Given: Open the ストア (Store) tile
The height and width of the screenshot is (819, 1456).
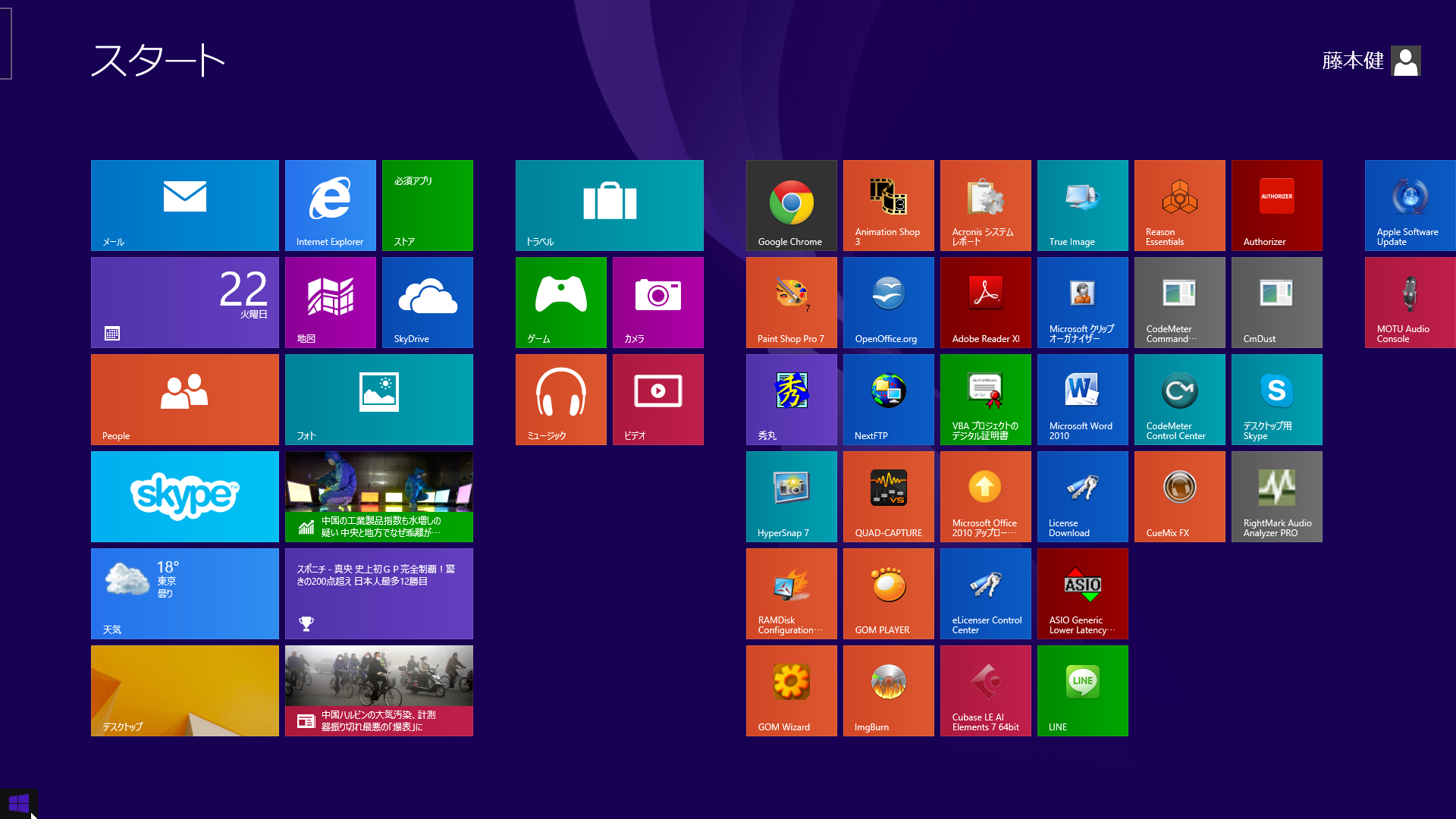Looking at the screenshot, I should [428, 206].
